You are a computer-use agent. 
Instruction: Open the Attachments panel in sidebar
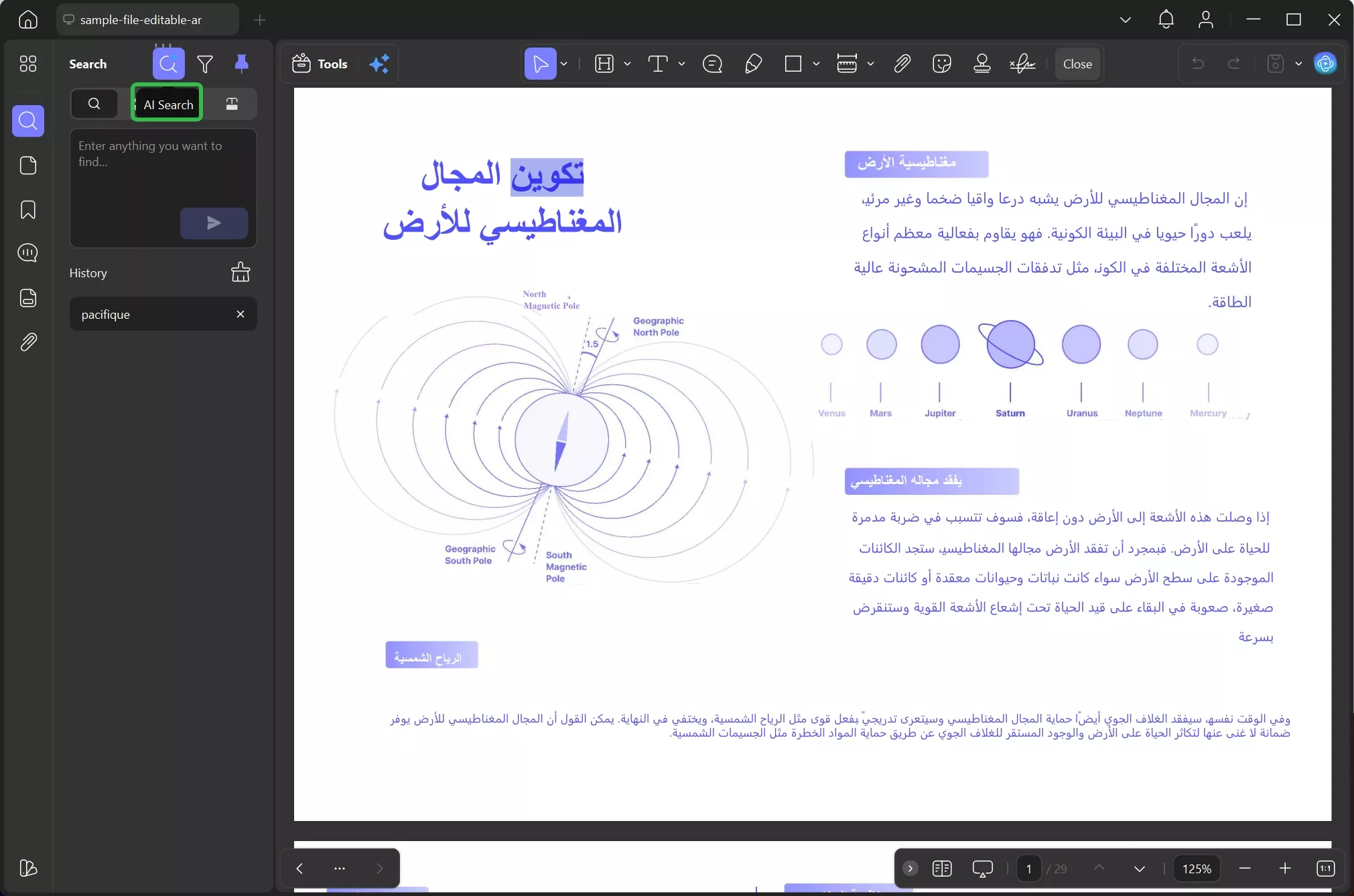click(28, 342)
